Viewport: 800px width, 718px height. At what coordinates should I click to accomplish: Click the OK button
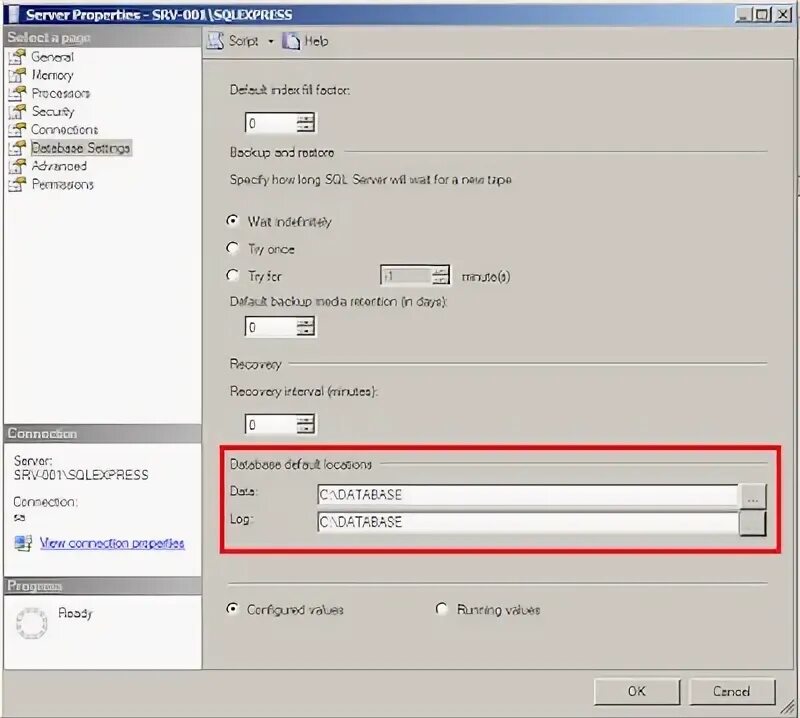pyautogui.click(x=637, y=691)
